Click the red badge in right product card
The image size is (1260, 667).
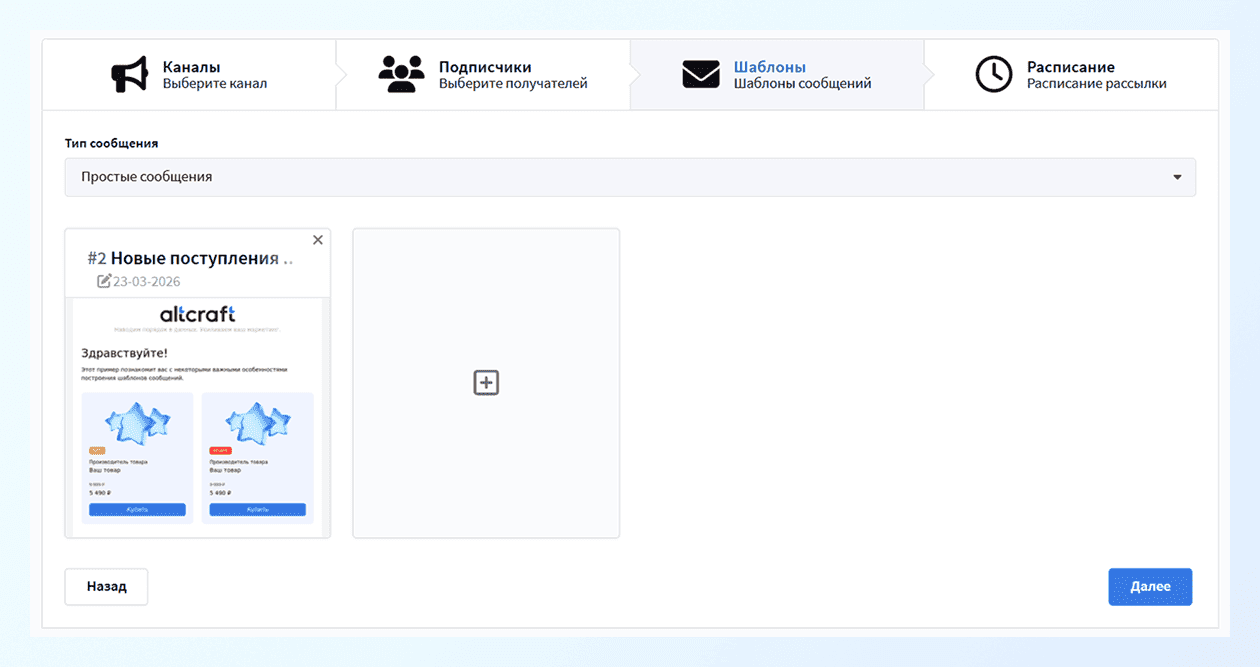[x=219, y=451]
